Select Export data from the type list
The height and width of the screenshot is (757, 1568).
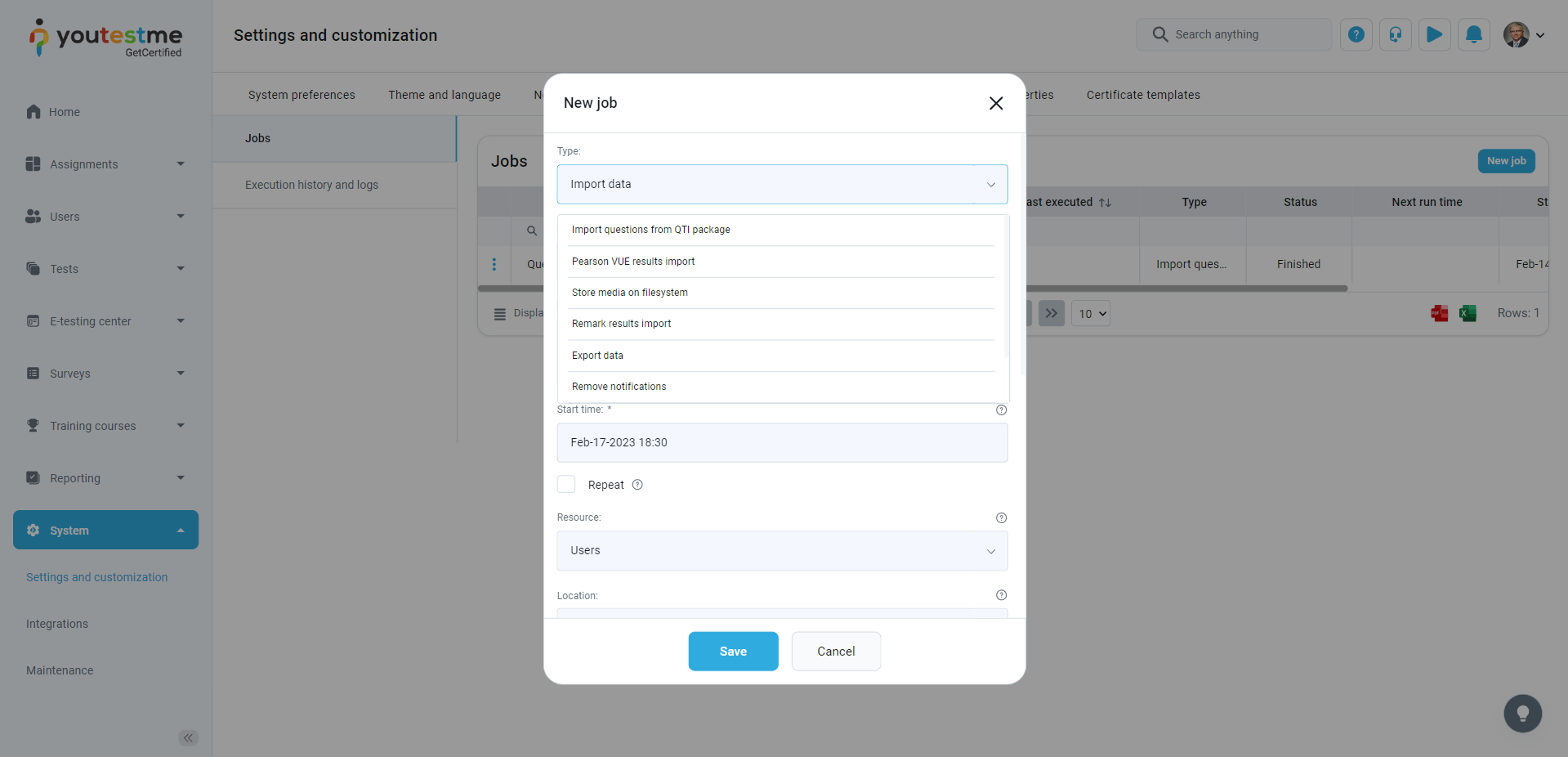(x=597, y=356)
